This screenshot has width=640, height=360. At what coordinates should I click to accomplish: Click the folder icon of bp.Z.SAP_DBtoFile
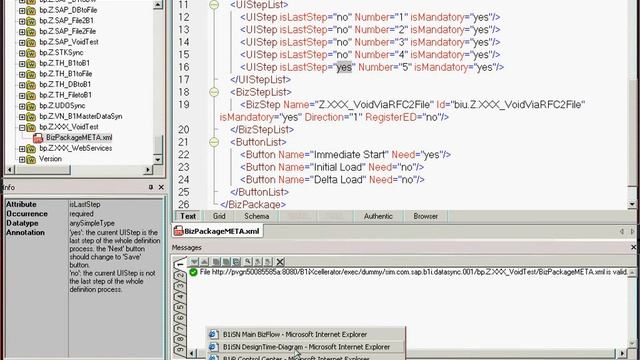[31, 10]
